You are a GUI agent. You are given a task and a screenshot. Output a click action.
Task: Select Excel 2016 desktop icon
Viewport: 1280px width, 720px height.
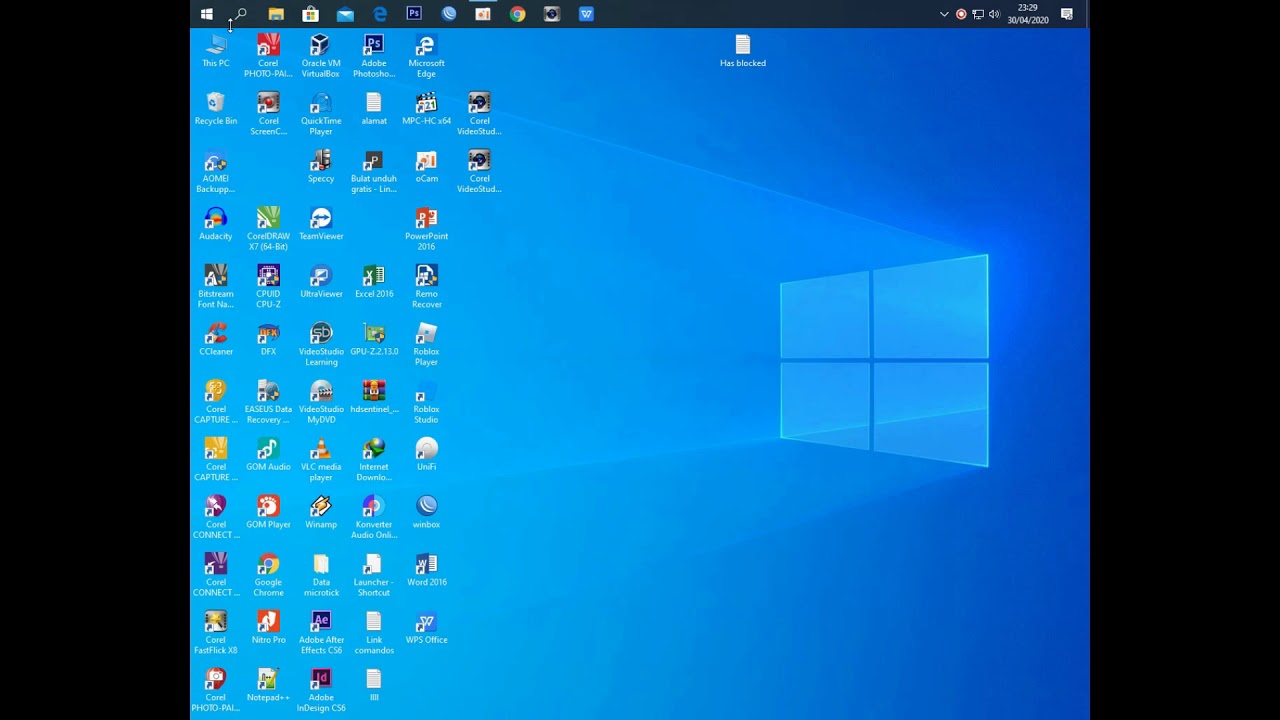click(374, 282)
